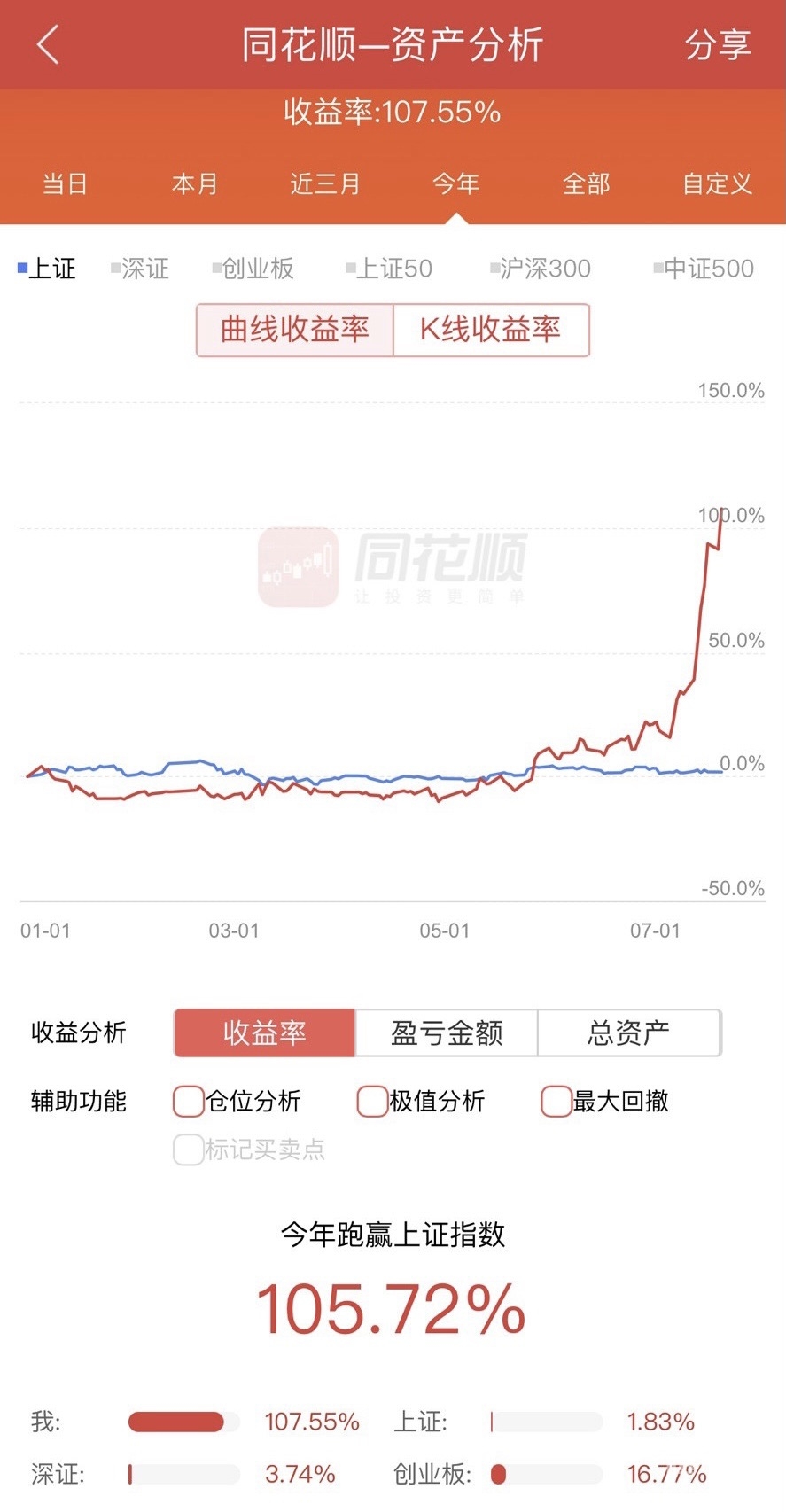
Task: Switch to the 本月 tab
Action: click(195, 183)
